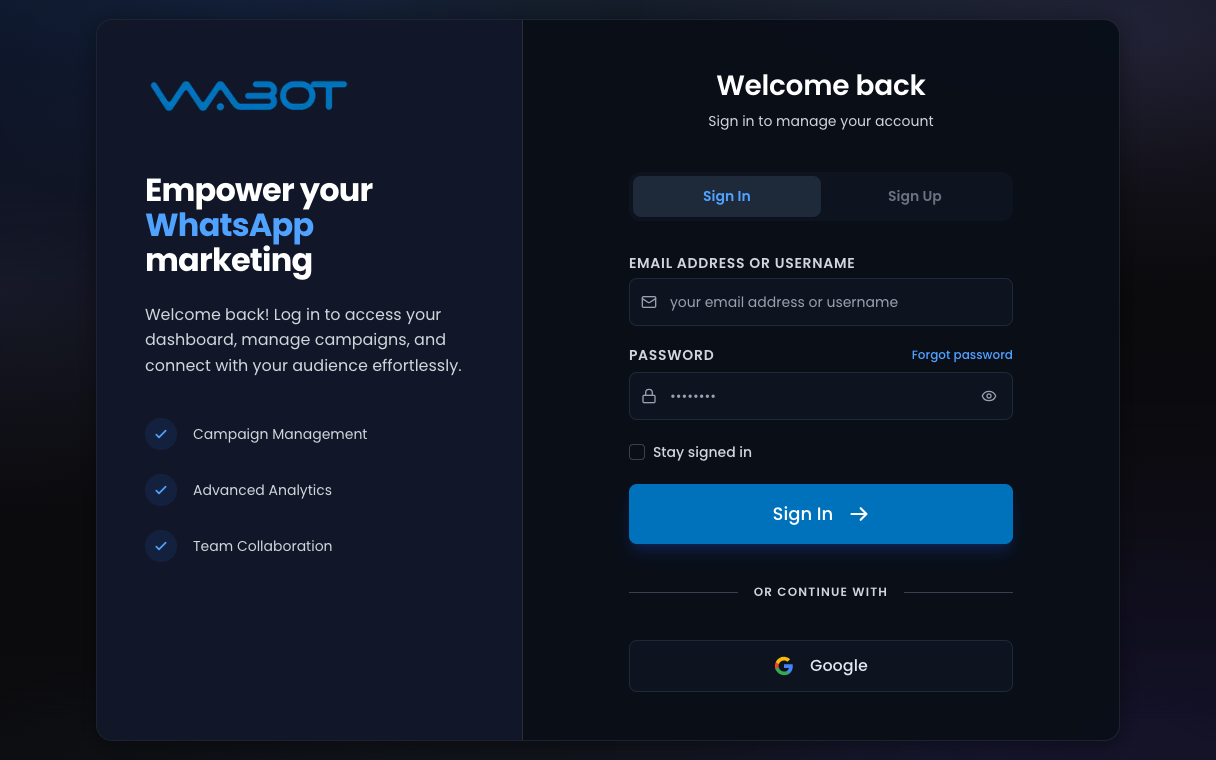Switch to the Sign Up tab
Screen dimensions: 1216x760
coord(915,196)
